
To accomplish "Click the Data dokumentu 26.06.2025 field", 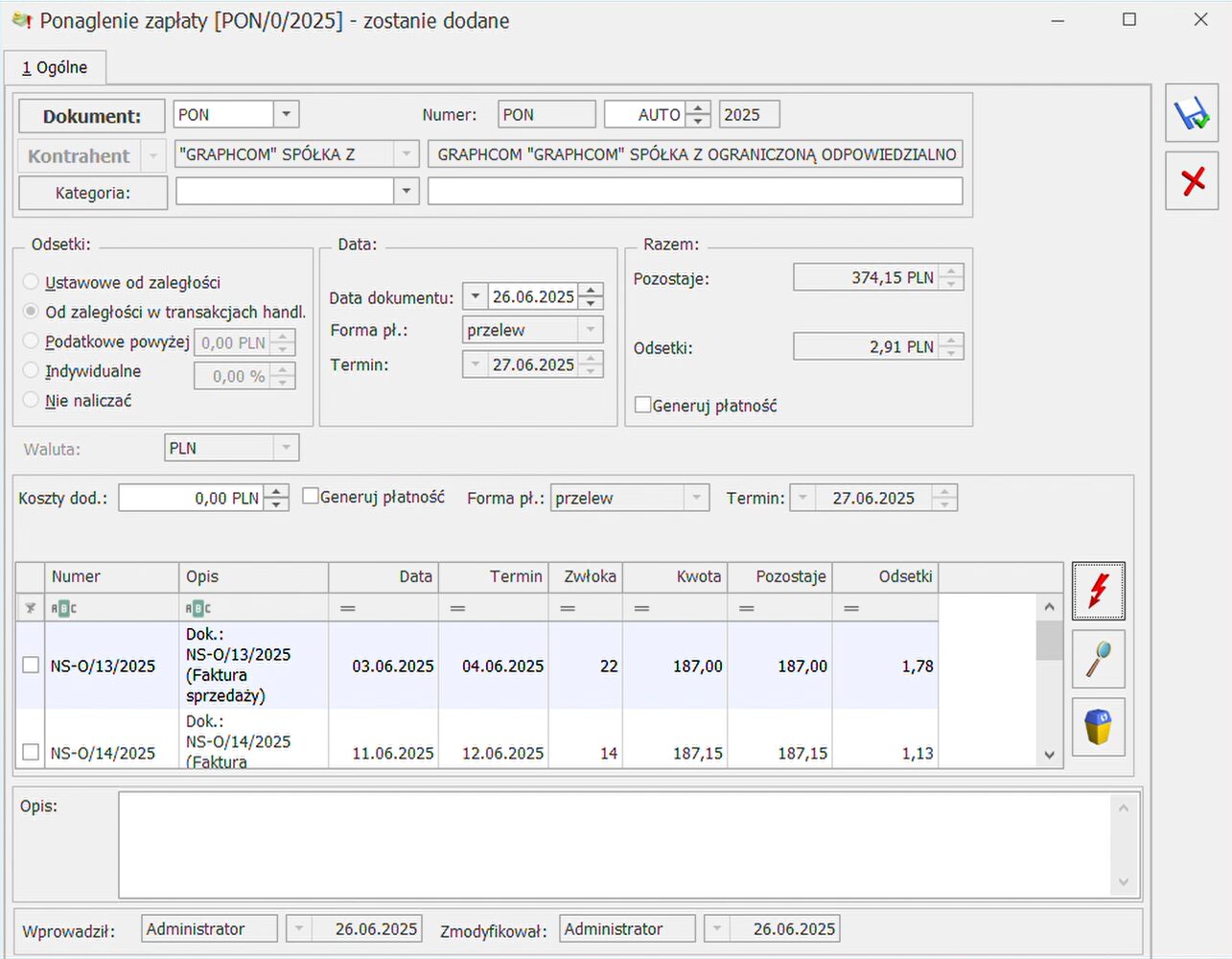I will tap(533, 296).
